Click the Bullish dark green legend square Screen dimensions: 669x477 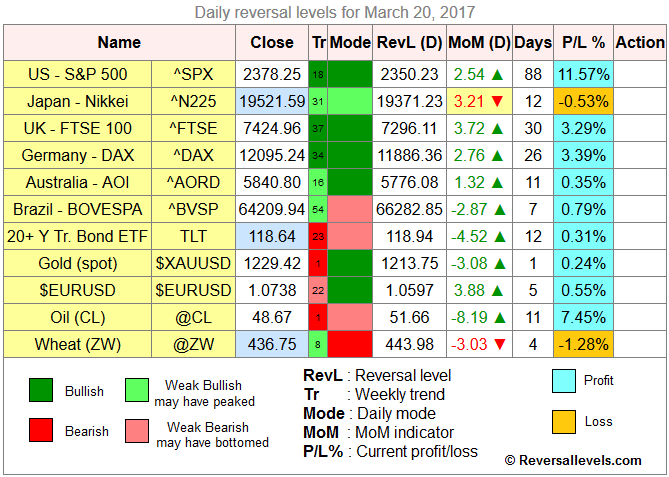tap(41, 391)
